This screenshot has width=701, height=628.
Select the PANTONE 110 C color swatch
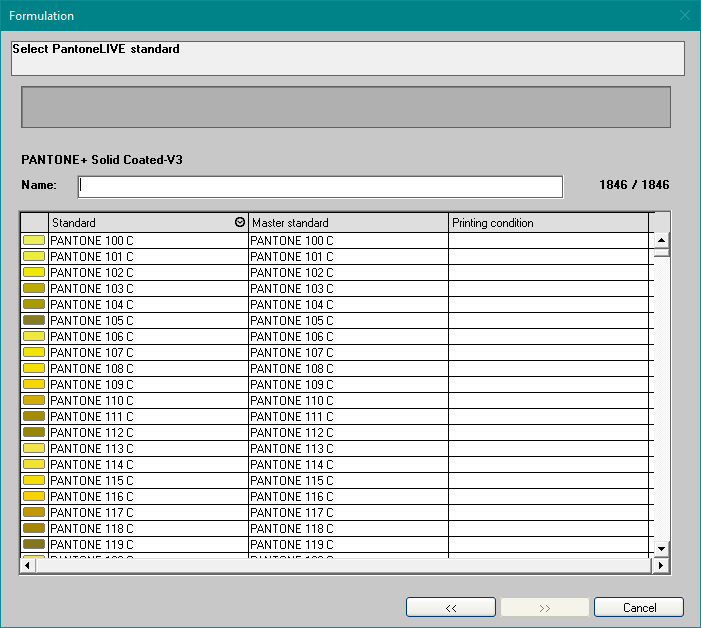click(x=34, y=400)
